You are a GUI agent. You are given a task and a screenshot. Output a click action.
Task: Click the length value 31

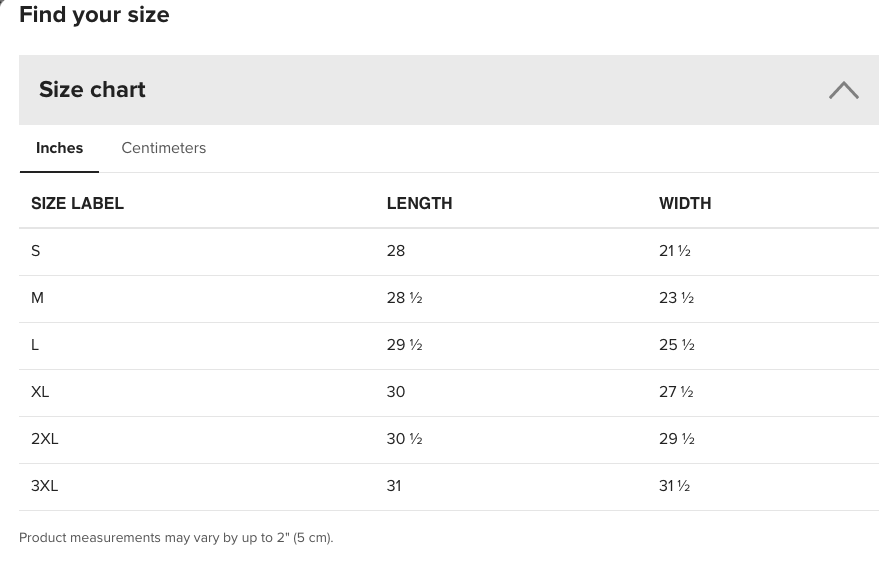[x=394, y=486]
